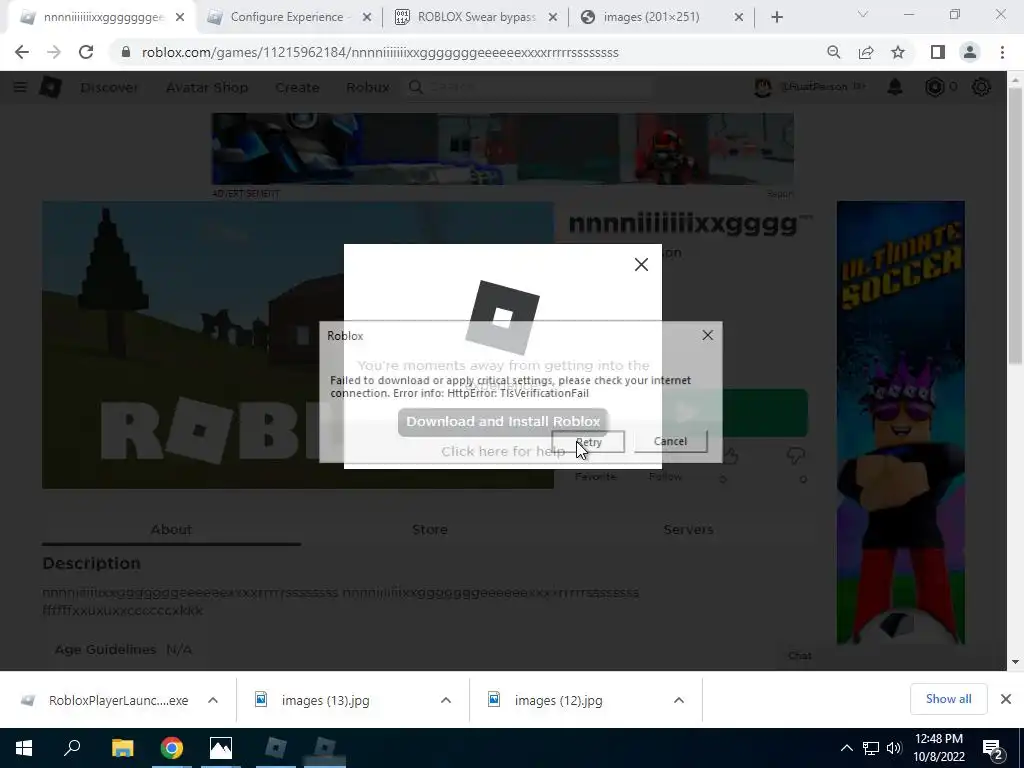Open Roblox notifications bell
1024x768 pixels.
895,87
